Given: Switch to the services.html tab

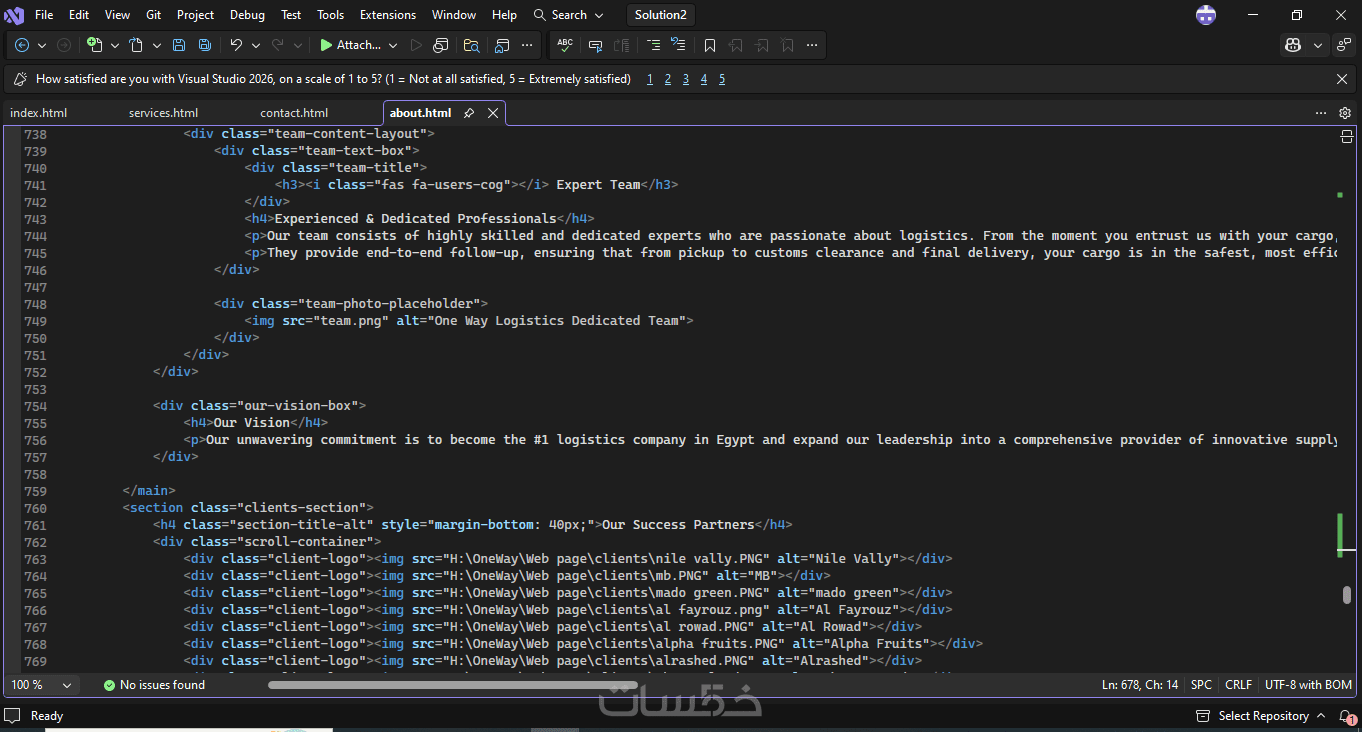Looking at the screenshot, I should click(163, 113).
